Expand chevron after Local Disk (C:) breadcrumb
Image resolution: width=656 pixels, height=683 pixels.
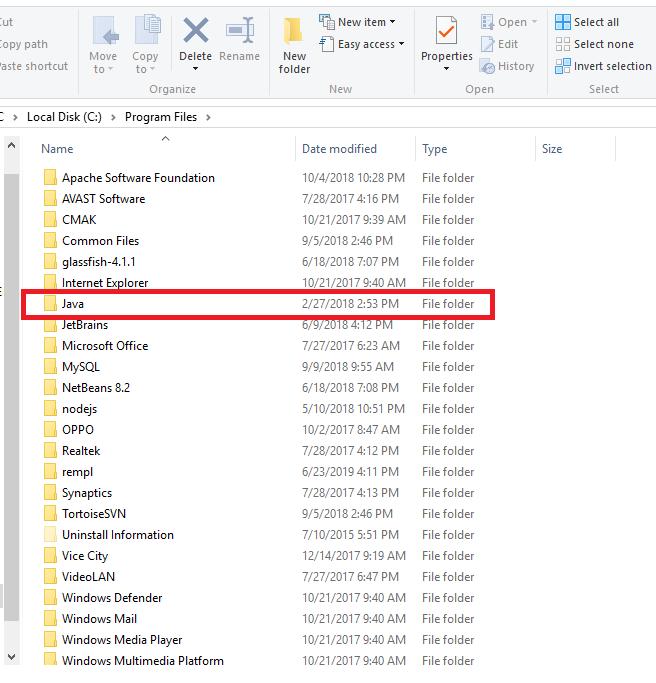click(113, 117)
